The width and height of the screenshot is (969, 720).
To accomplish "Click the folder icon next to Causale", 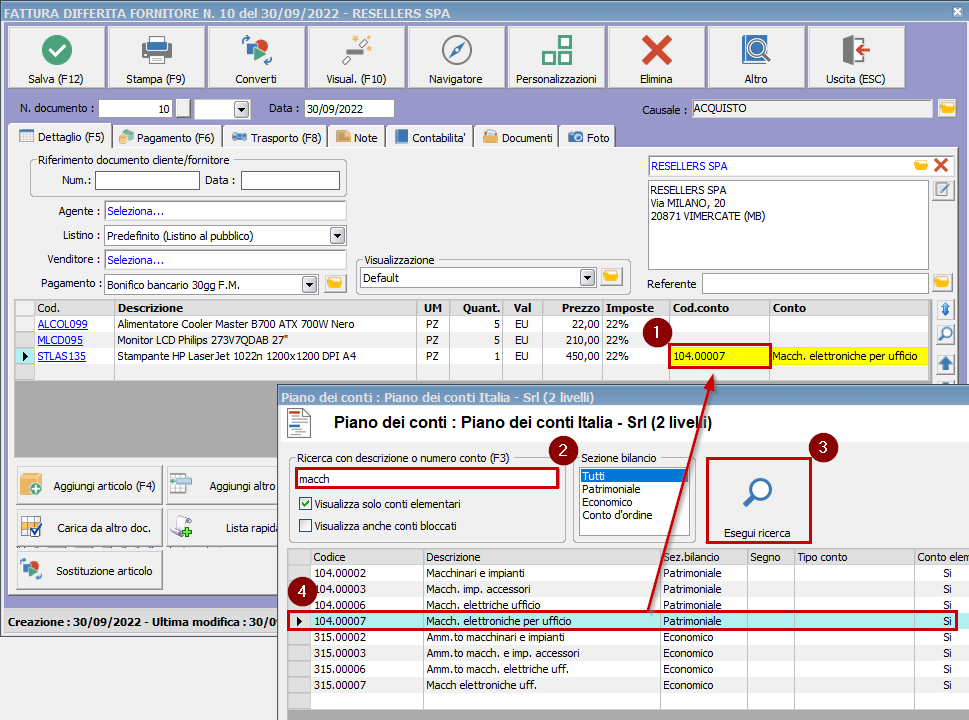I will coord(946,108).
